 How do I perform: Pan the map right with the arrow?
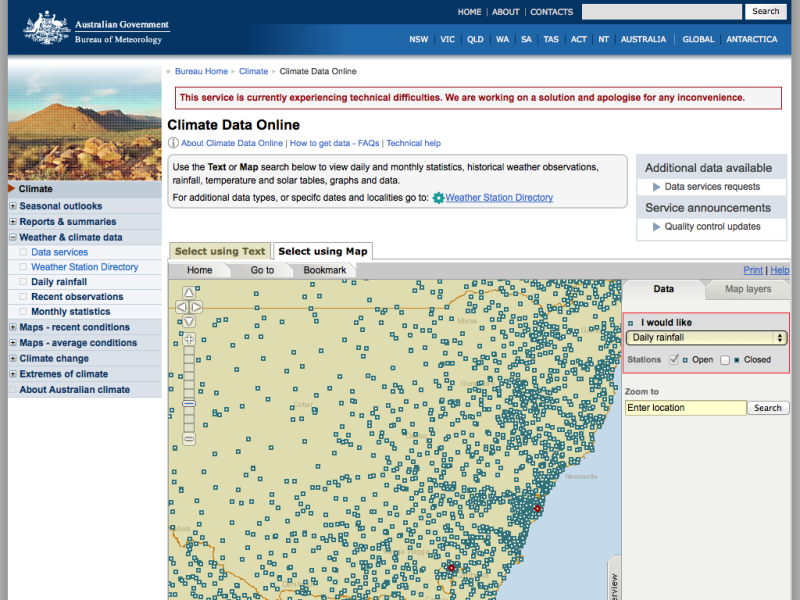(x=197, y=307)
